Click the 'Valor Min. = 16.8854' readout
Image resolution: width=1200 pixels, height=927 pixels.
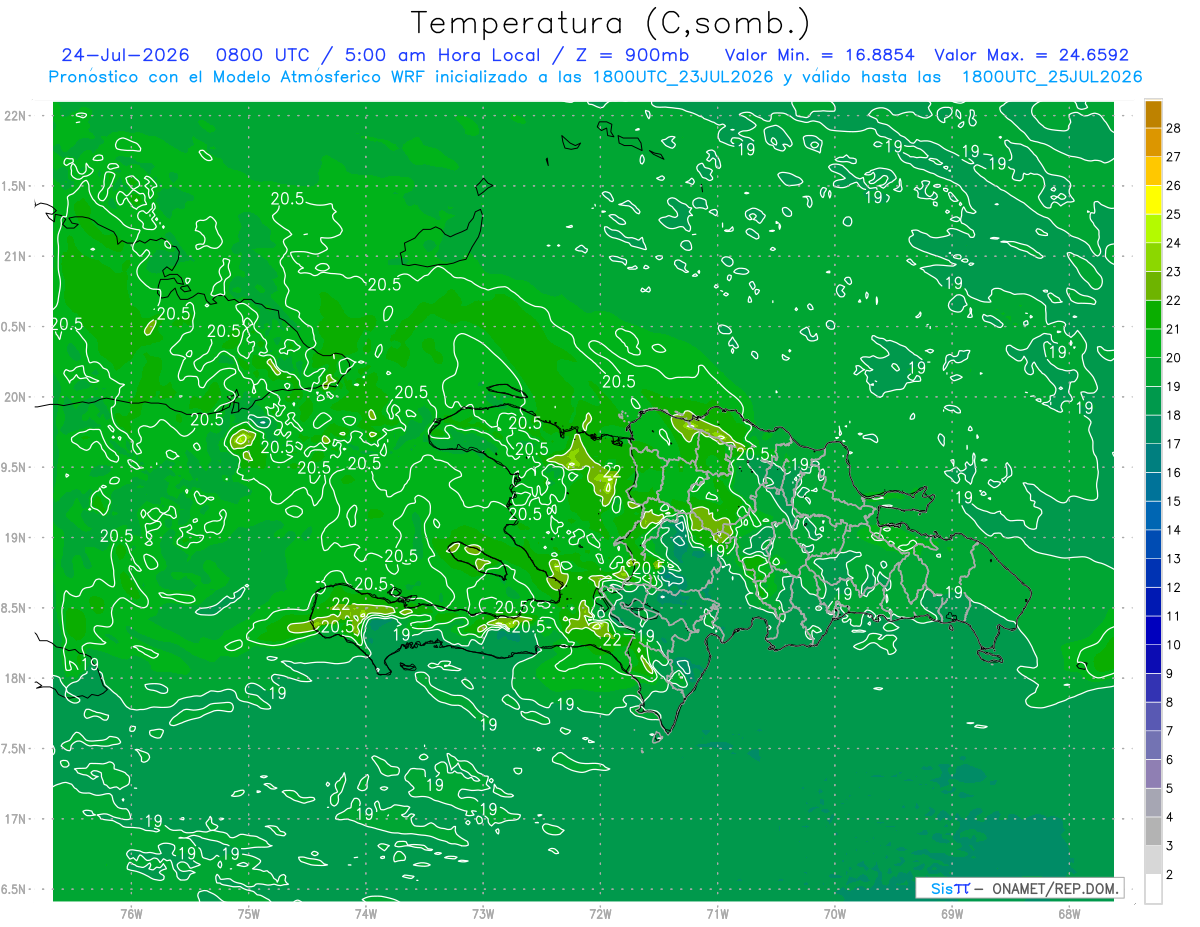[819, 55]
